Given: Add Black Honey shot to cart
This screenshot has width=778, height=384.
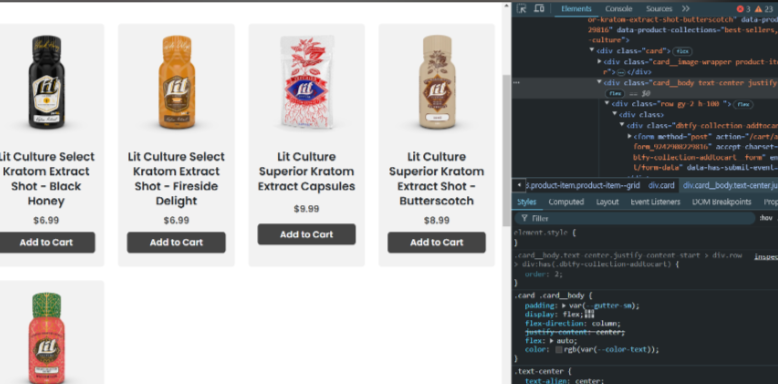Looking at the screenshot, I should [46, 243].
